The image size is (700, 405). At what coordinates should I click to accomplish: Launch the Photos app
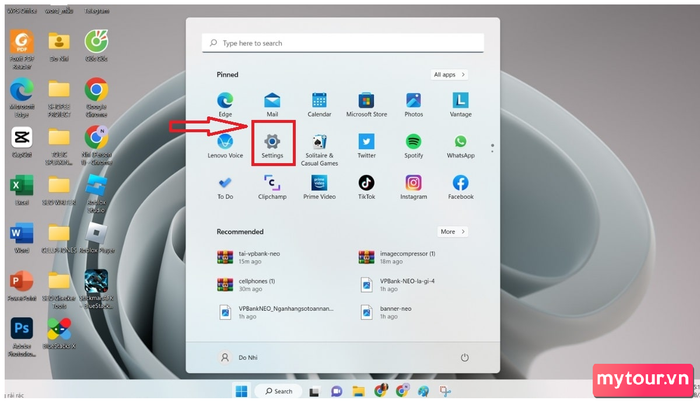click(413, 104)
